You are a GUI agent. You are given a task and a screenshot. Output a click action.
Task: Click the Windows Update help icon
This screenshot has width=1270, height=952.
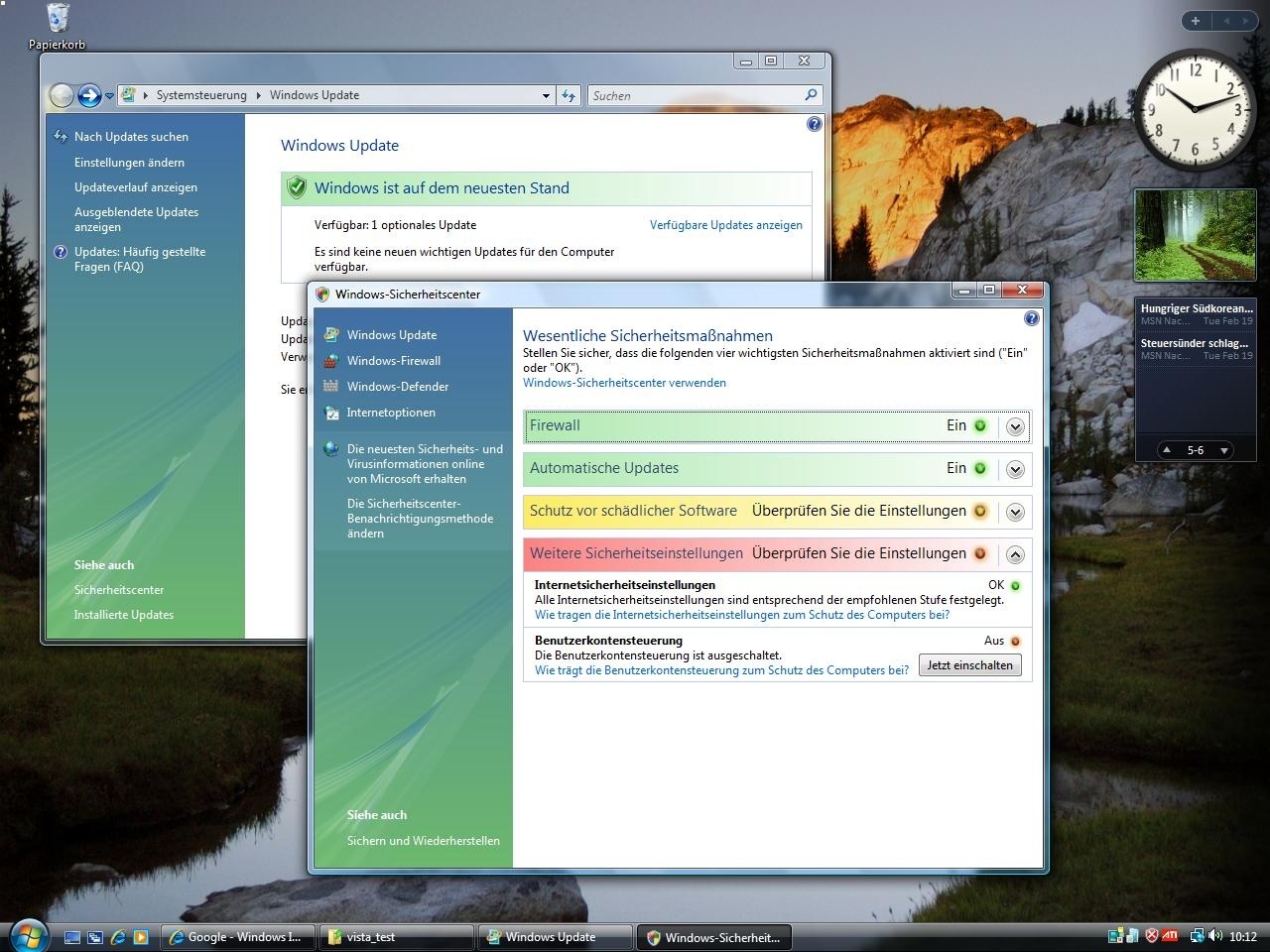click(x=814, y=123)
